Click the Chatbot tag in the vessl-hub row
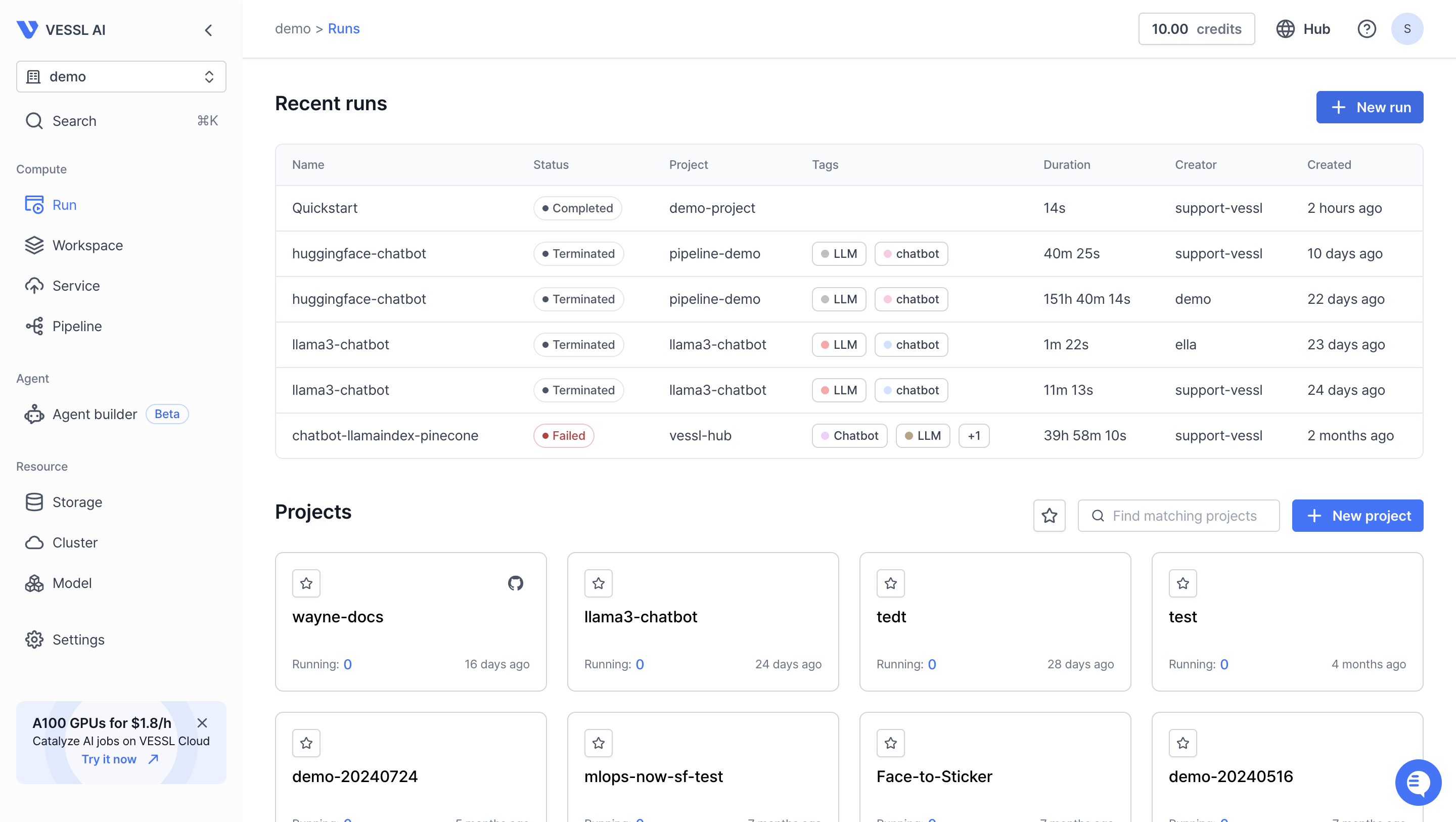The image size is (1456, 822). (849, 435)
